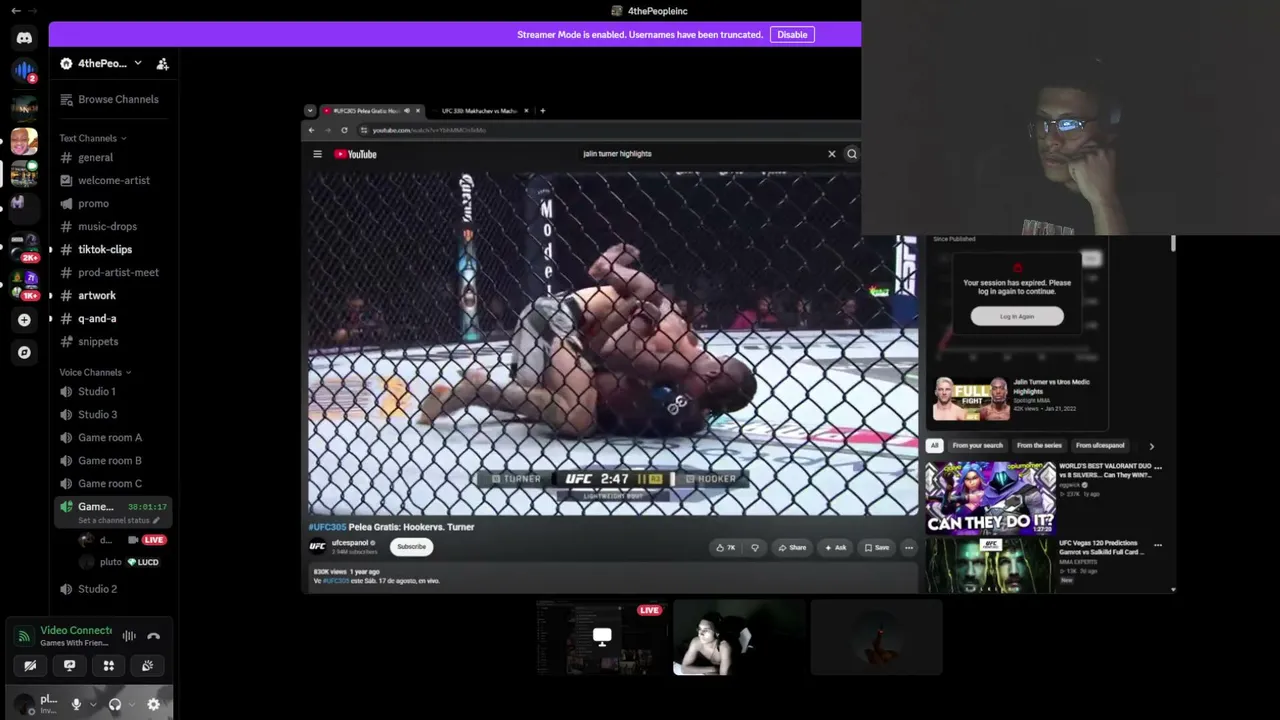This screenshot has width=1280, height=720.
Task: Clear YouTube search with X icon
Action: point(831,154)
